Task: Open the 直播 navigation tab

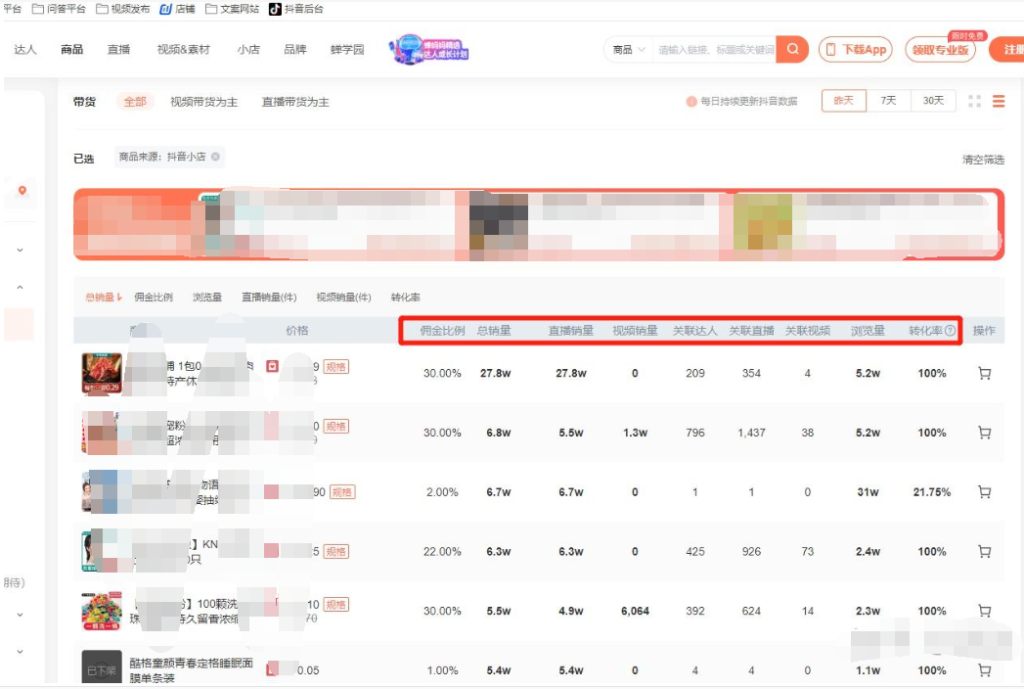Action: click(x=119, y=49)
